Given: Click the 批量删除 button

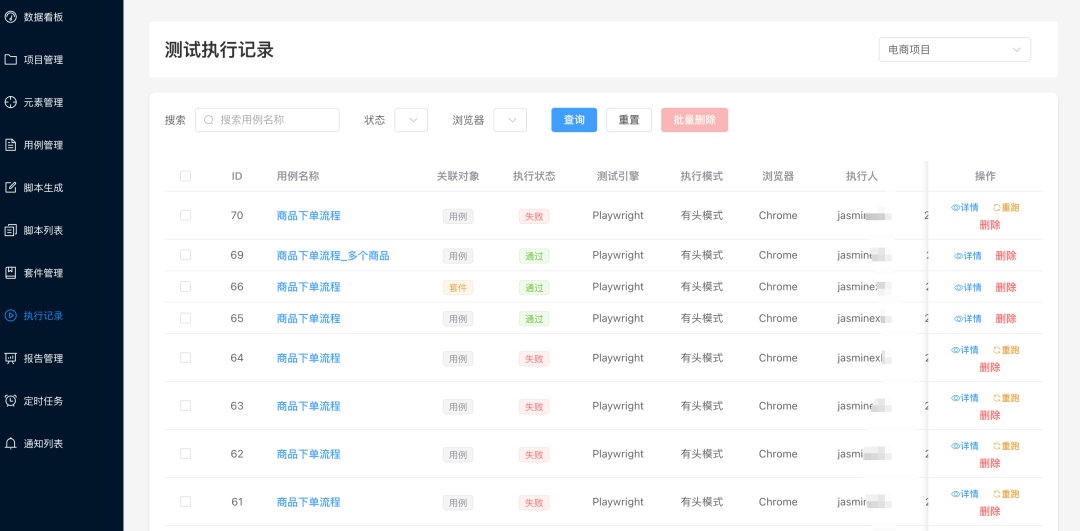Looking at the screenshot, I should [x=694, y=120].
